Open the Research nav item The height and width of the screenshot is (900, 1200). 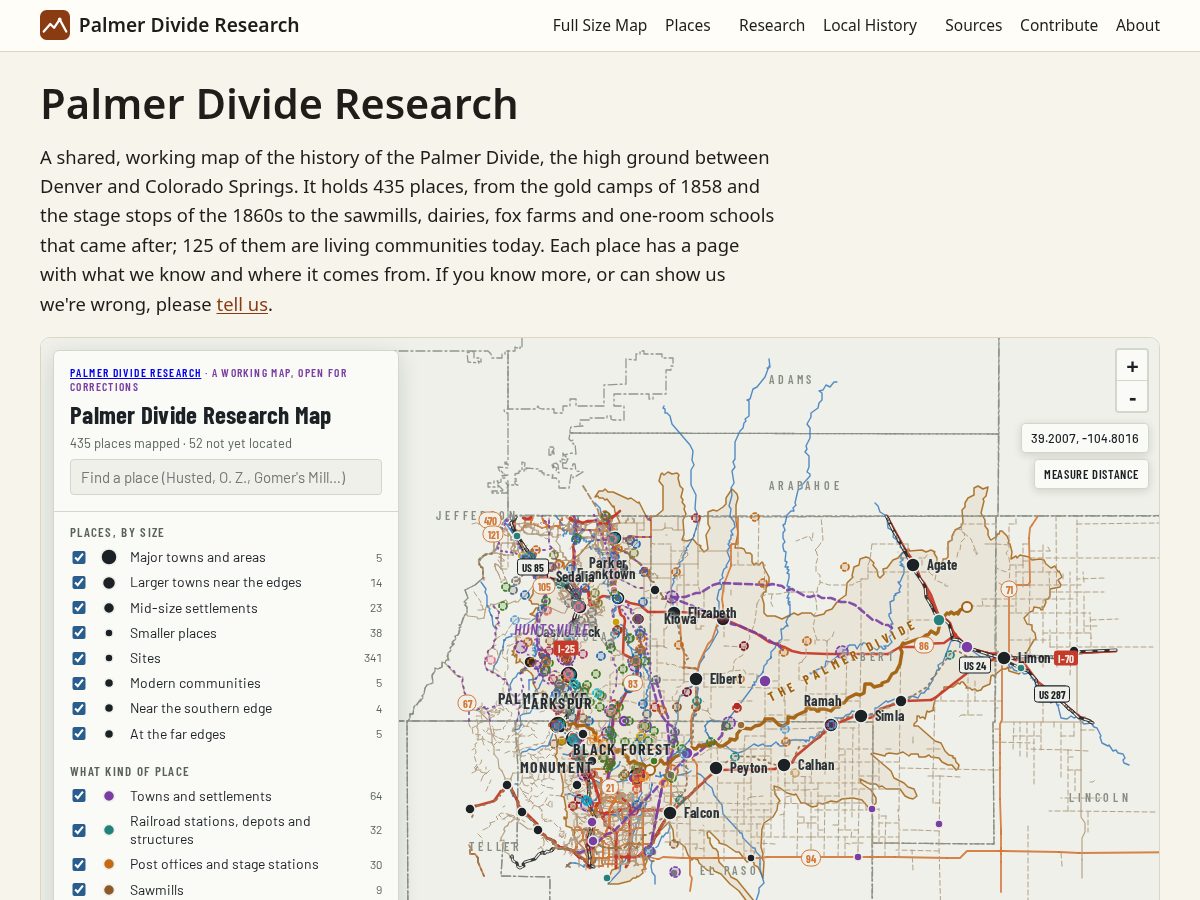click(x=772, y=25)
